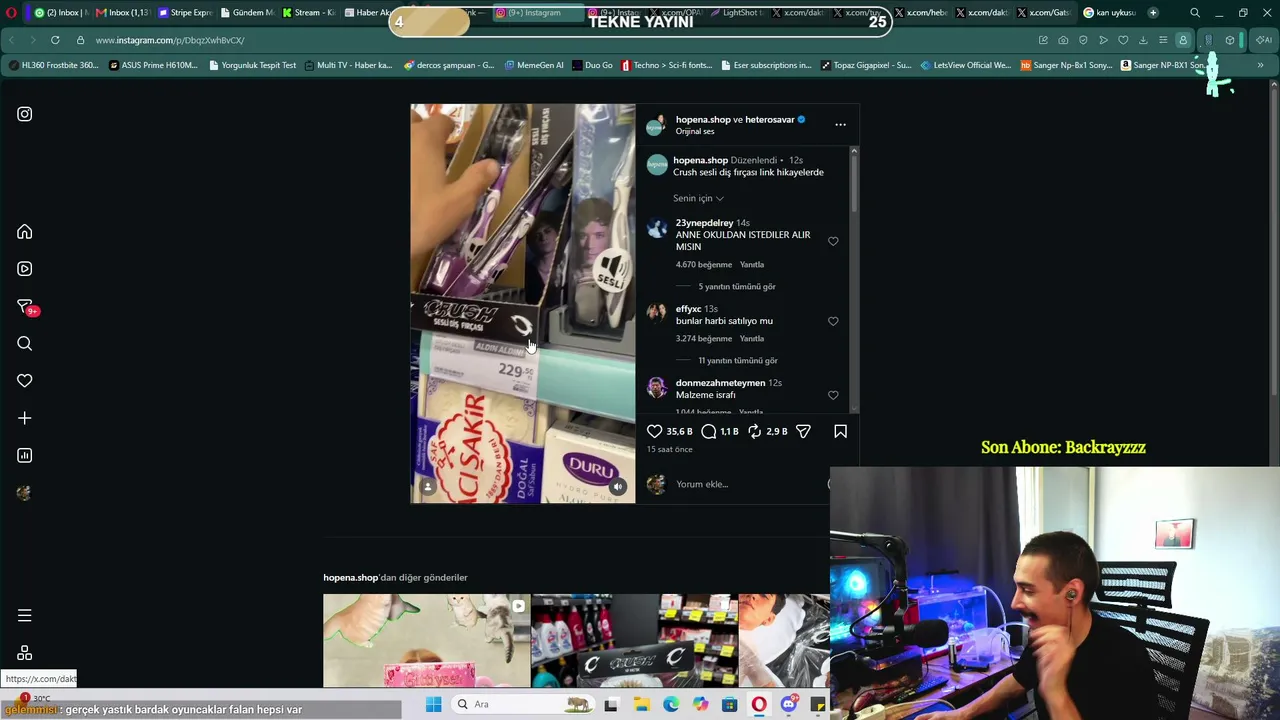Reply to 23ynepdelrey's comment via Yanıtla
This screenshot has height=720, width=1280.
[751, 265]
